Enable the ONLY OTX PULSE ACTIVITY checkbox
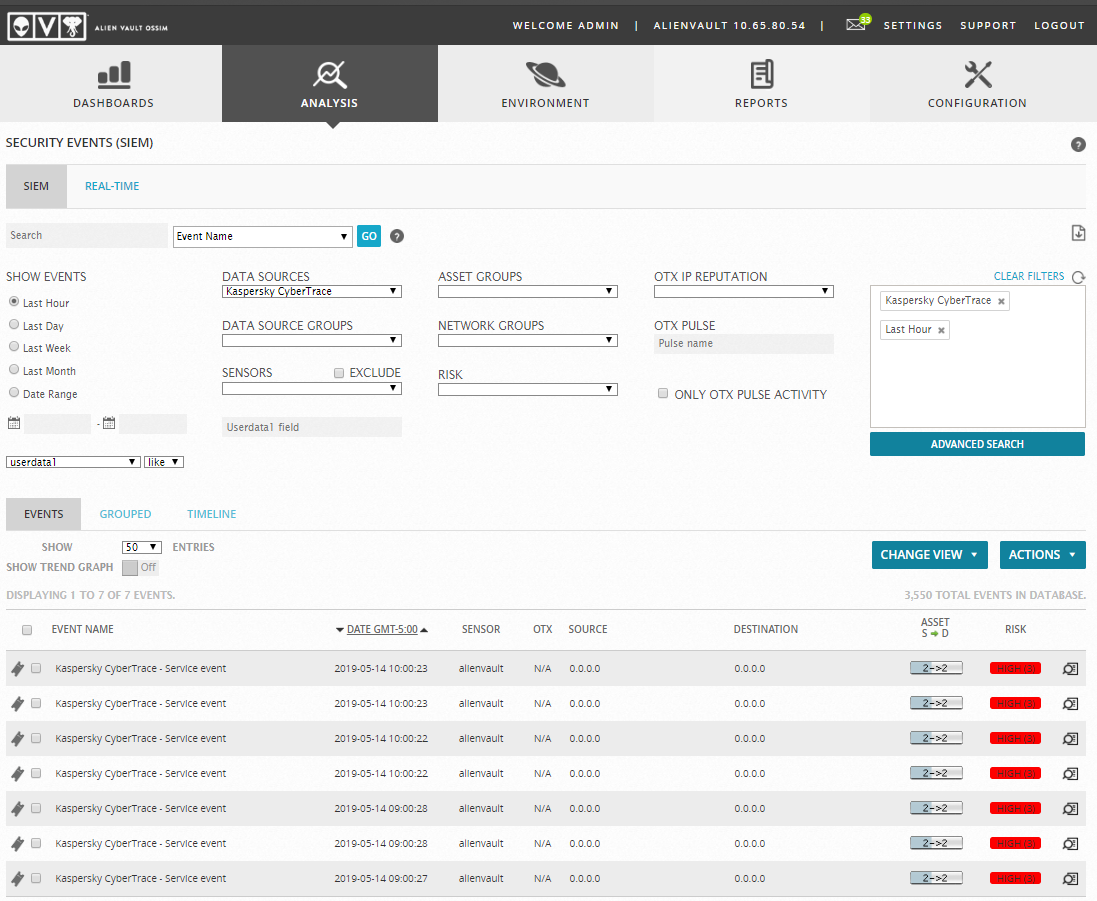The width and height of the screenshot is (1097, 901). tap(663, 393)
